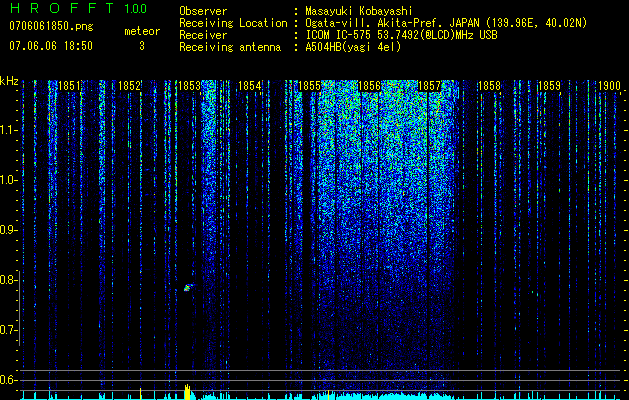629x400 pixels.
Task: Click the 1856 time marker
Action: 369,86
